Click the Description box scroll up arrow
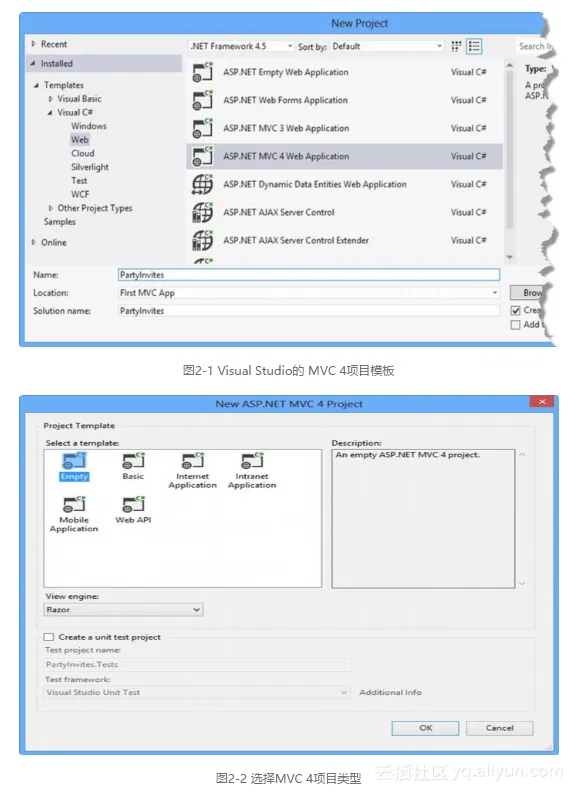Screen dimensions: 574x792 point(522,455)
